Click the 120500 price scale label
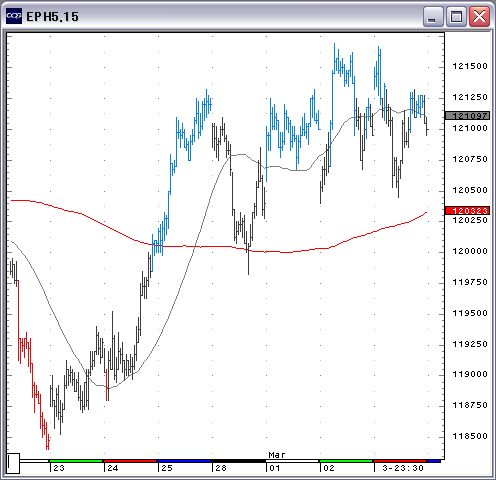This screenshot has width=496, height=480. [x=470, y=190]
